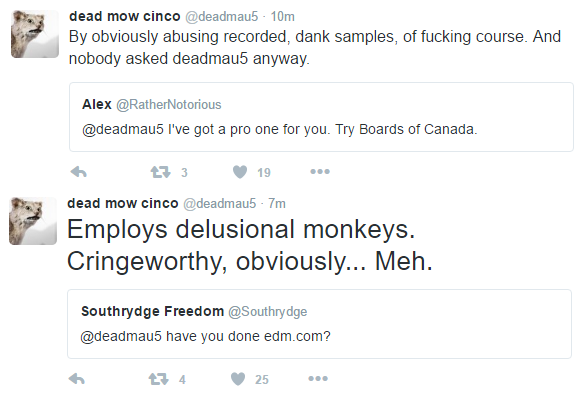The image size is (586, 399).
Task: Open the 7m timestamp link
Action: coord(277,204)
